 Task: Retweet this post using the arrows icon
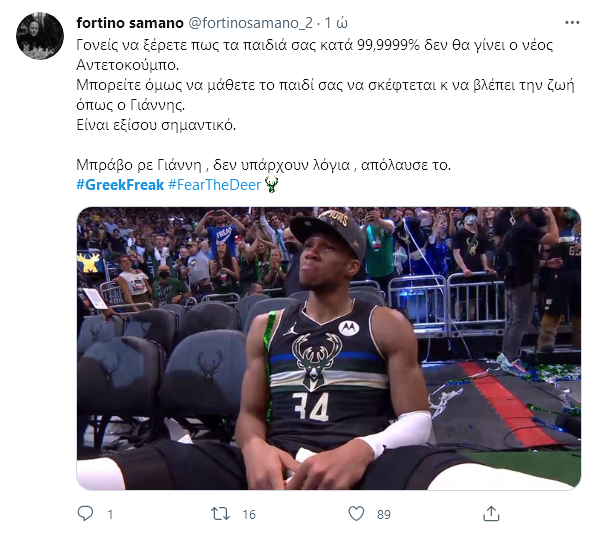[220, 514]
